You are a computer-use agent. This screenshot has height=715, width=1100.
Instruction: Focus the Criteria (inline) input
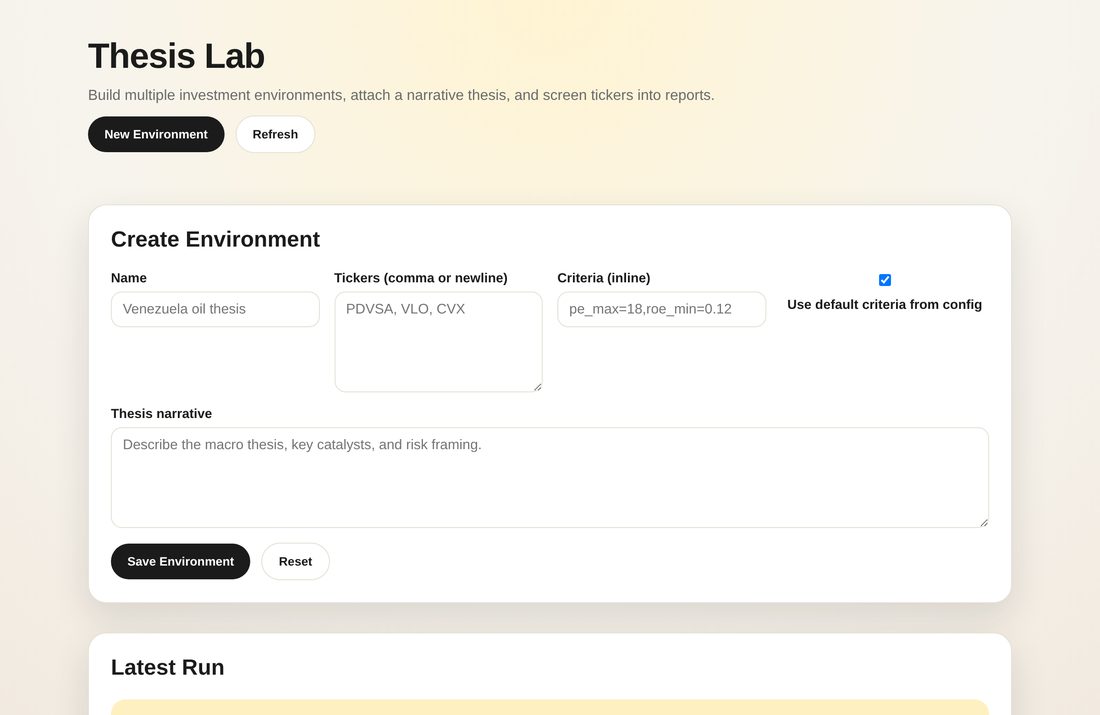click(662, 309)
